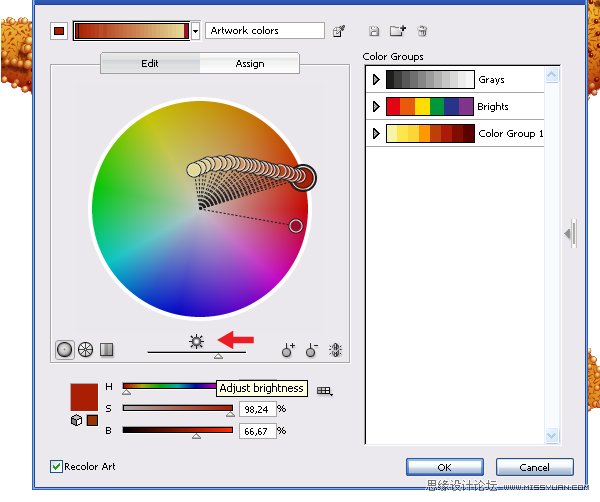Click the small in-gamut color swatch
Image resolution: width=600 pixels, height=502 pixels.
point(92,420)
